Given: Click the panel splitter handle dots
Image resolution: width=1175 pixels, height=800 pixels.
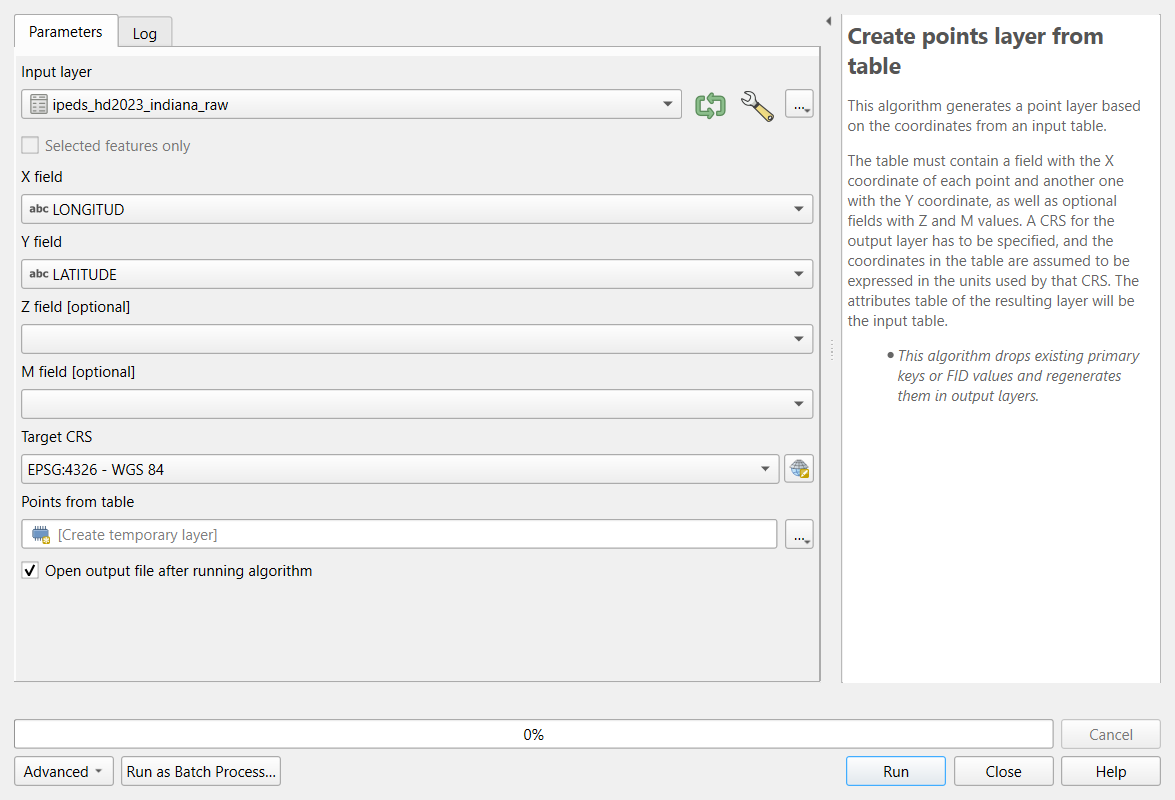Looking at the screenshot, I should point(832,350).
